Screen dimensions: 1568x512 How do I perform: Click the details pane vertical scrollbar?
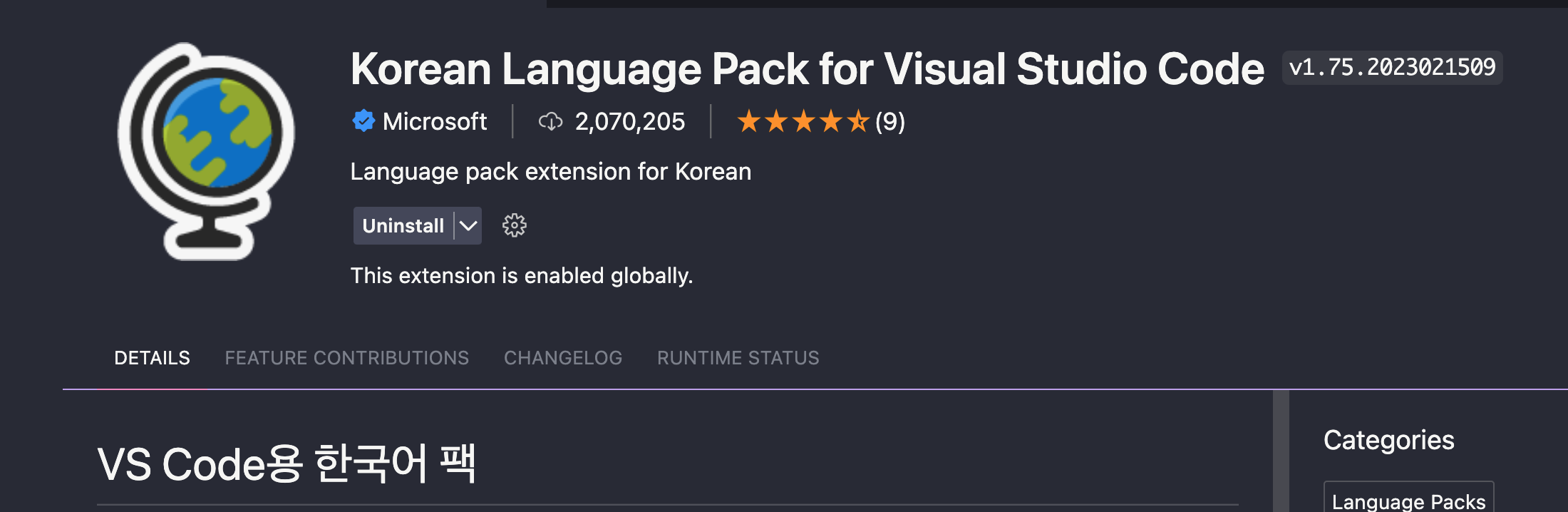click(1281, 451)
